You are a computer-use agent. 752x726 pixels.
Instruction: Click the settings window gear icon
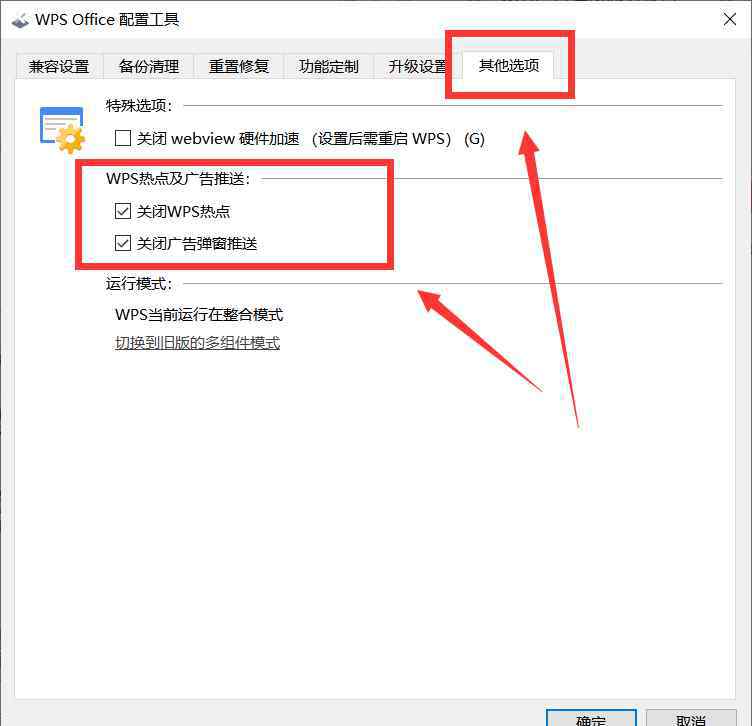[62, 130]
